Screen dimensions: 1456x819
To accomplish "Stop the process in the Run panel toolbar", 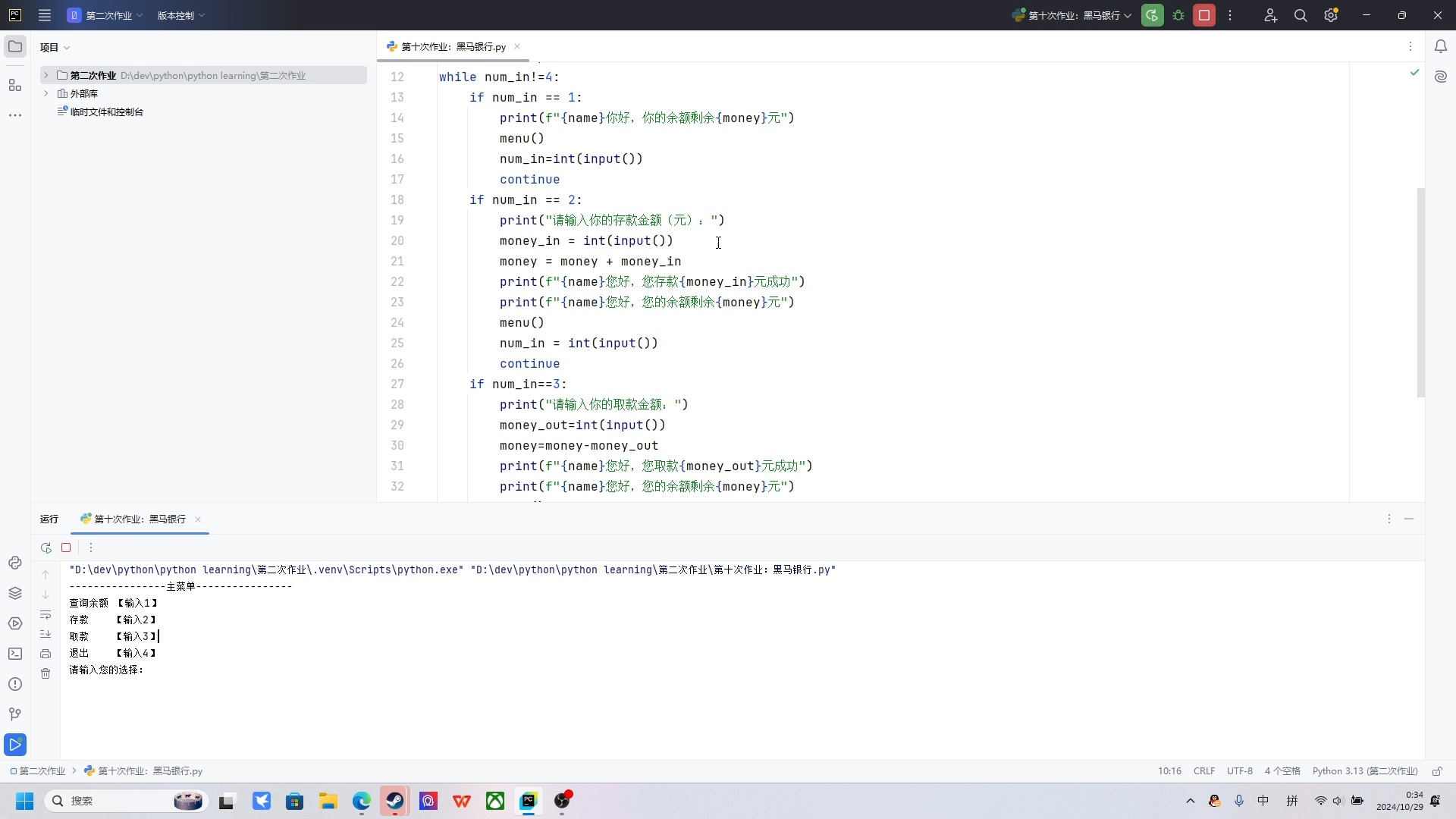I will [x=66, y=548].
